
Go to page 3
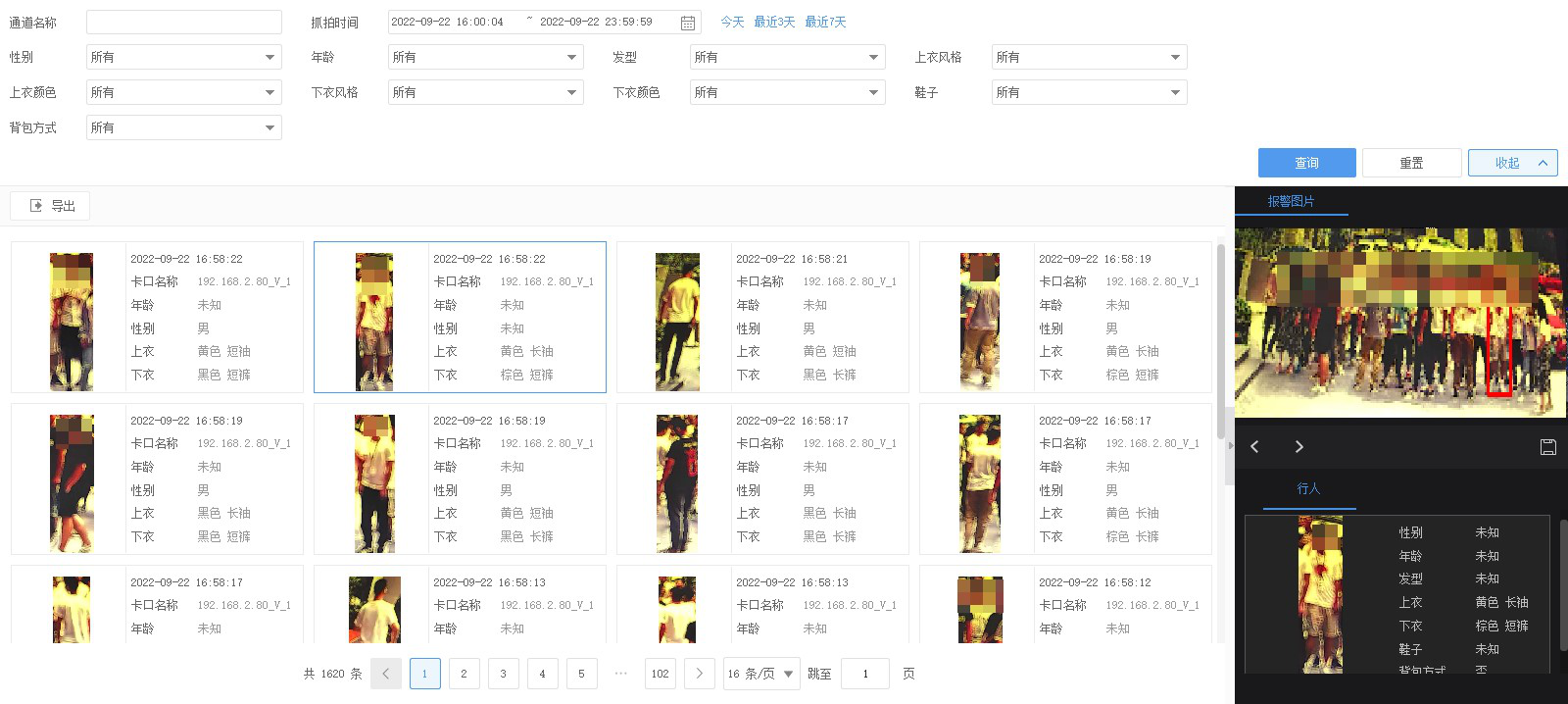(503, 674)
